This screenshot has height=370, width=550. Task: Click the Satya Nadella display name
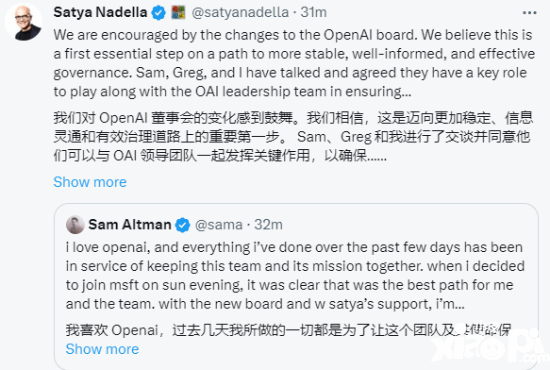tap(100, 12)
